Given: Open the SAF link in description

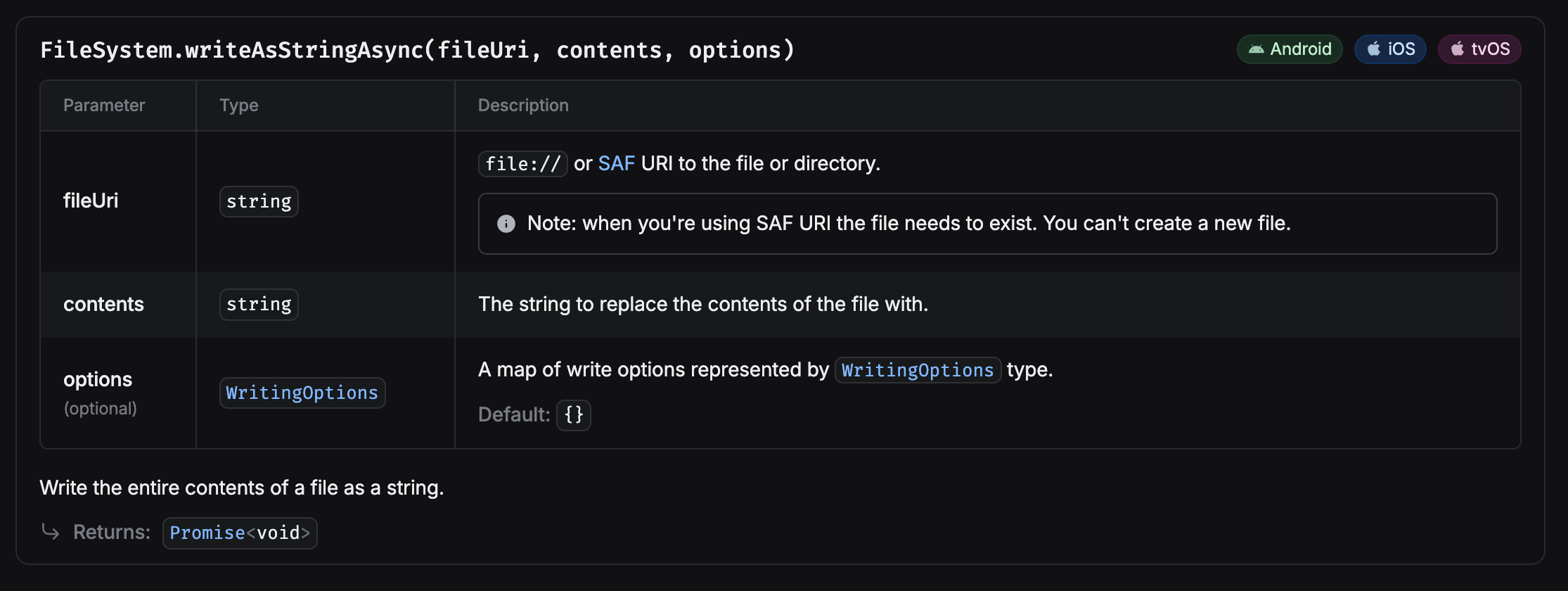Looking at the screenshot, I should click(616, 164).
